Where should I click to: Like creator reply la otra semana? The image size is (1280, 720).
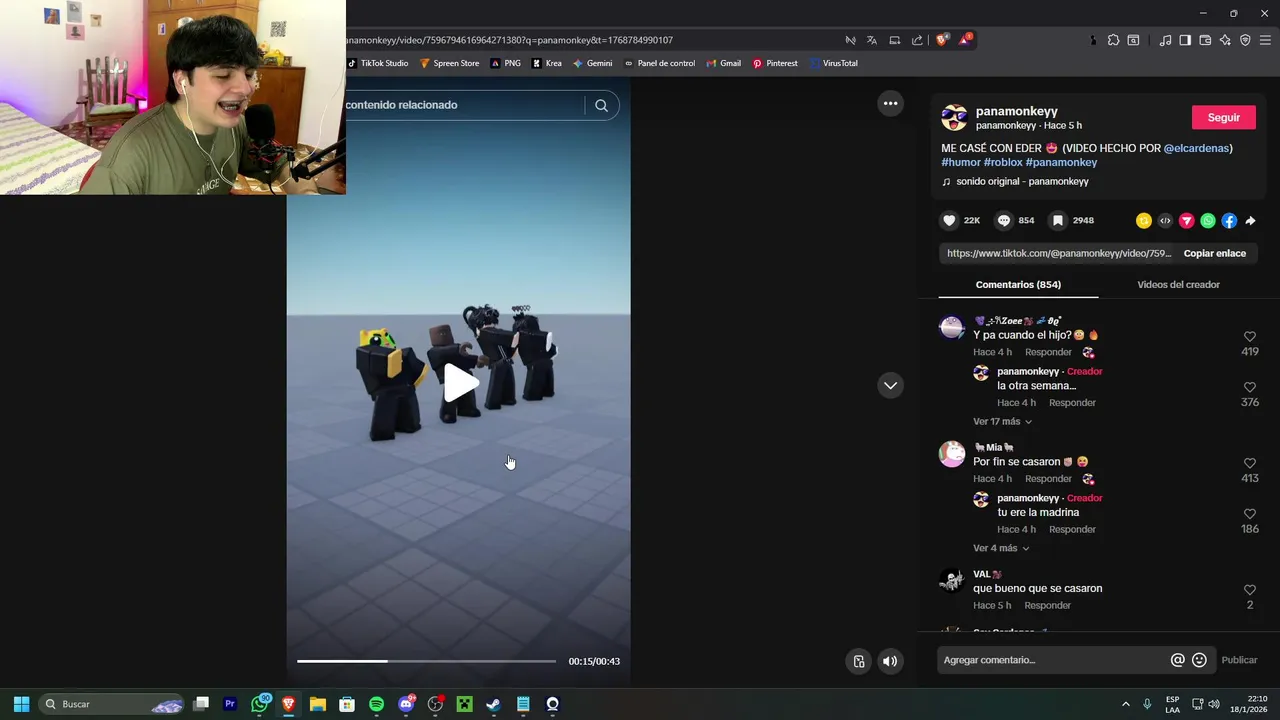tap(1249, 387)
